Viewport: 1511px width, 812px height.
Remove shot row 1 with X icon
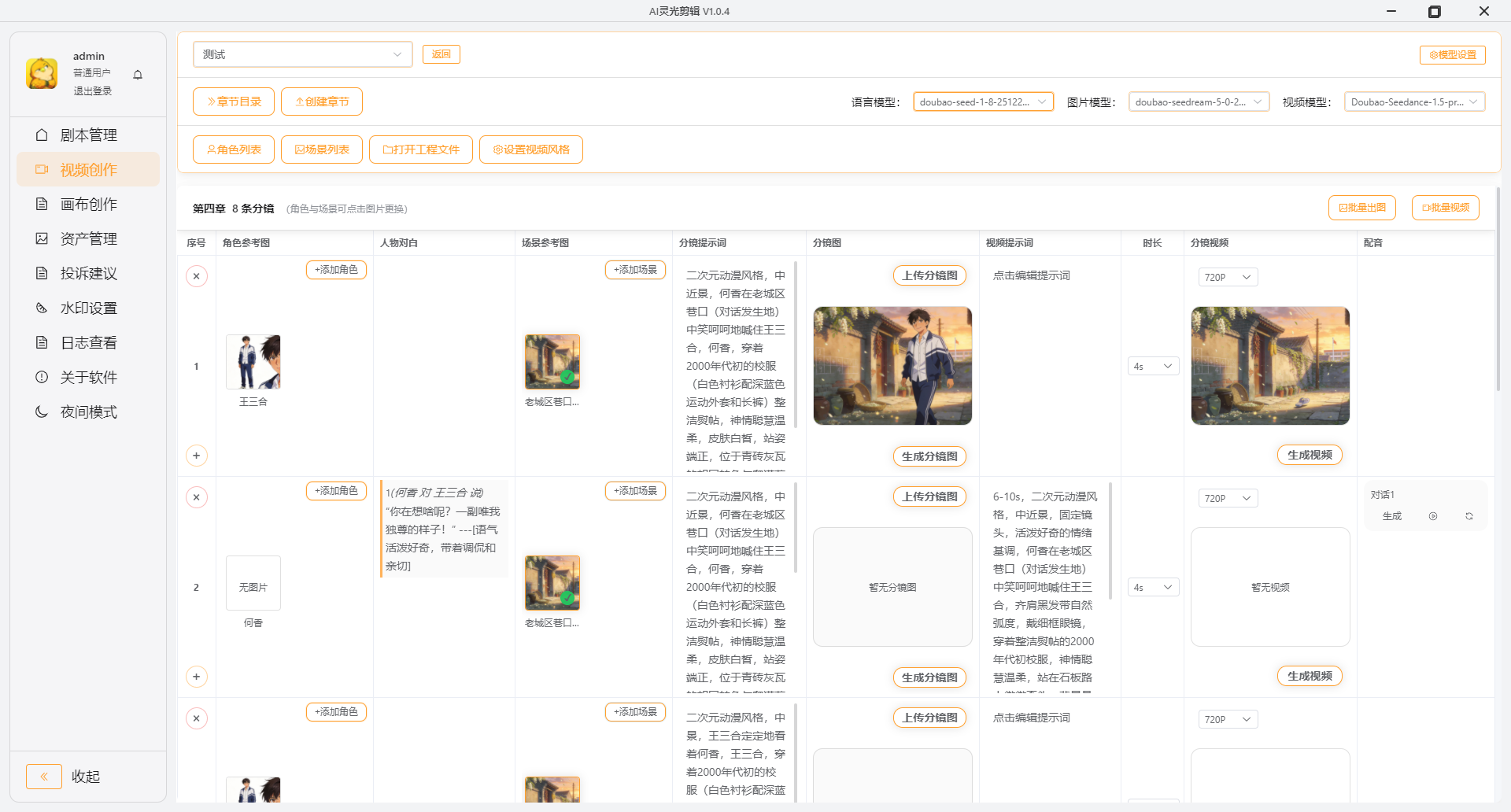click(x=197, y=276)
